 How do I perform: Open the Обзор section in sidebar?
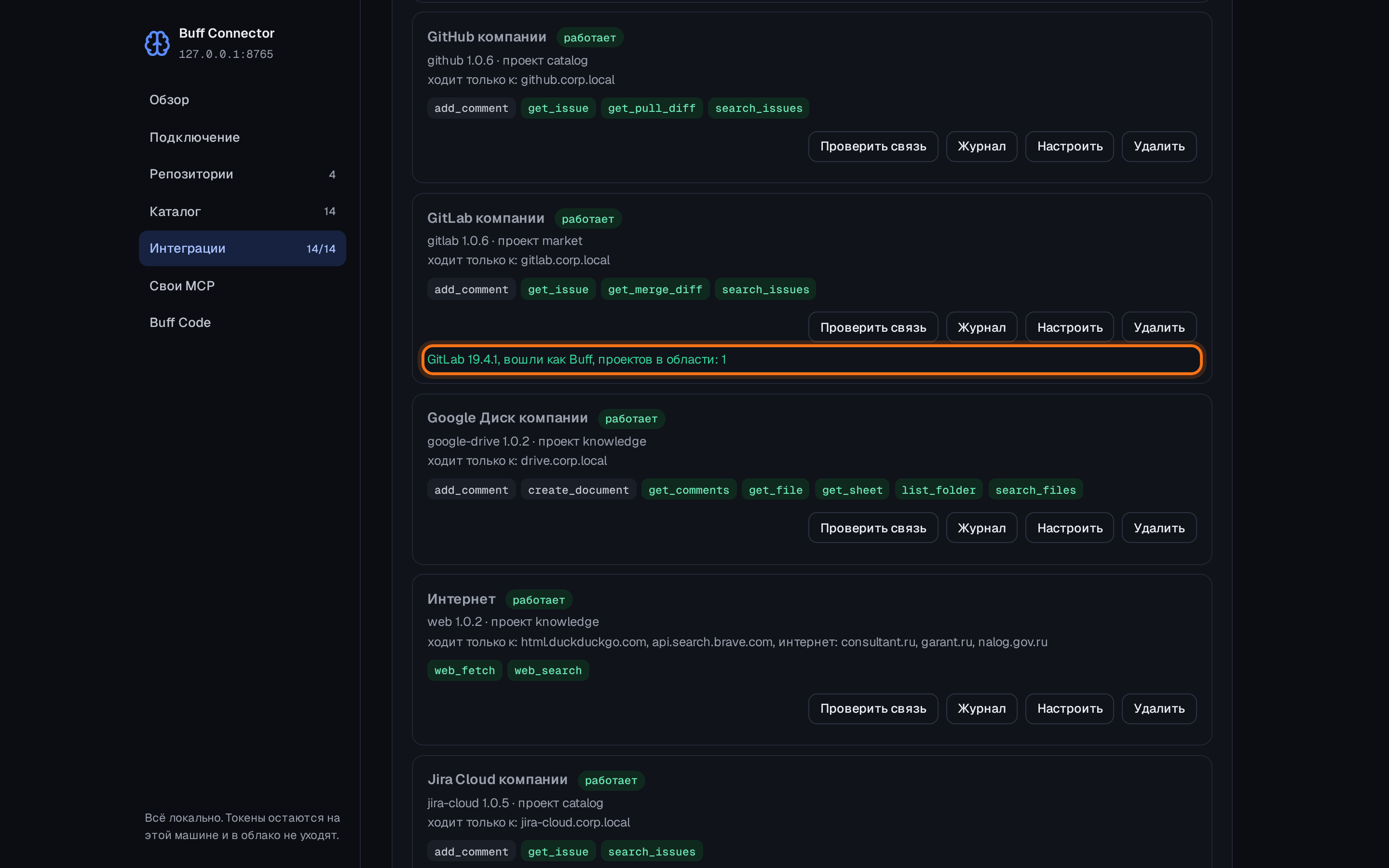pos(242,100)
